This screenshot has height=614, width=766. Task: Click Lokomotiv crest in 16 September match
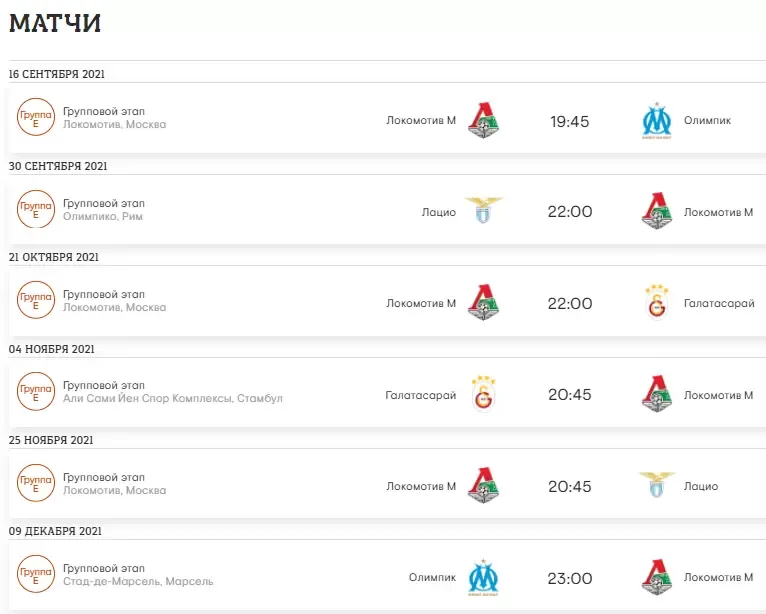pos(484,121)
